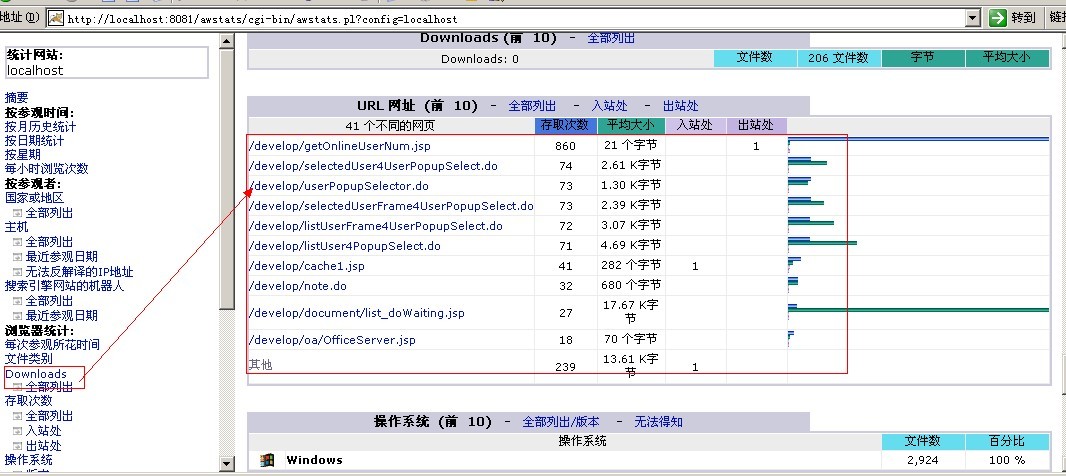Click the localhost site name box

107,63
